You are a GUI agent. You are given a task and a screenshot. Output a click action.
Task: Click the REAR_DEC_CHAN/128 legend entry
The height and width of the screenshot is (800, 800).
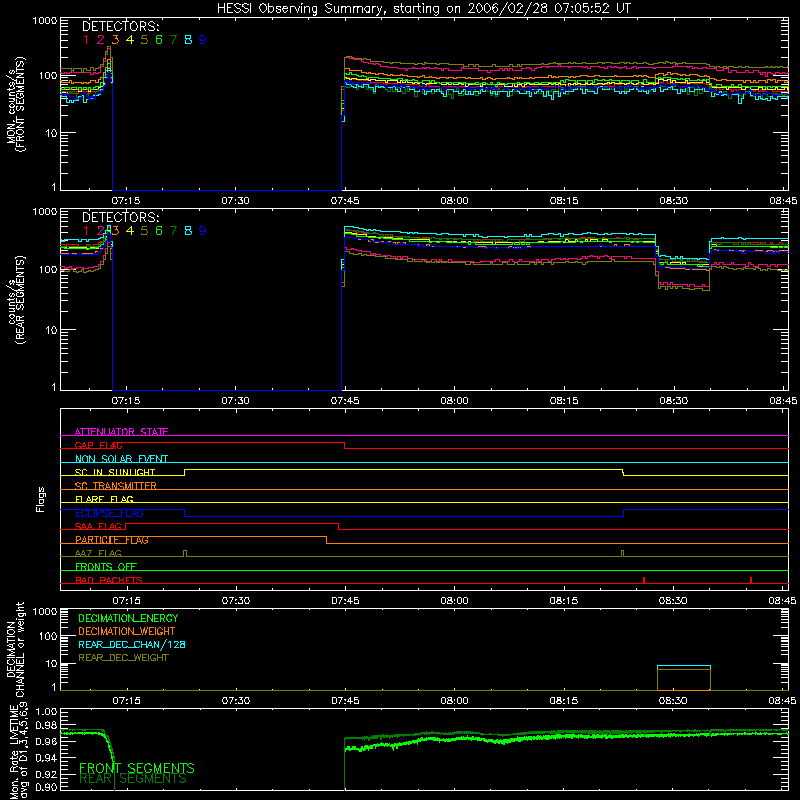pyautogui.click(x=132, y=644)
